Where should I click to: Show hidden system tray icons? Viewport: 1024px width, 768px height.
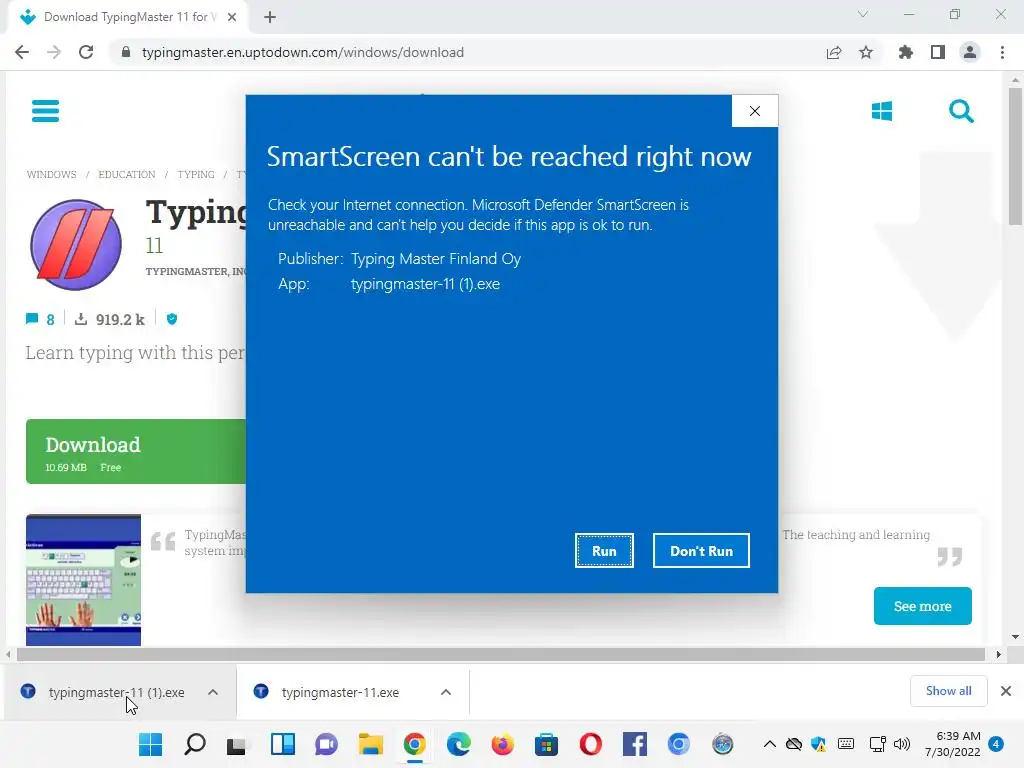770,744
